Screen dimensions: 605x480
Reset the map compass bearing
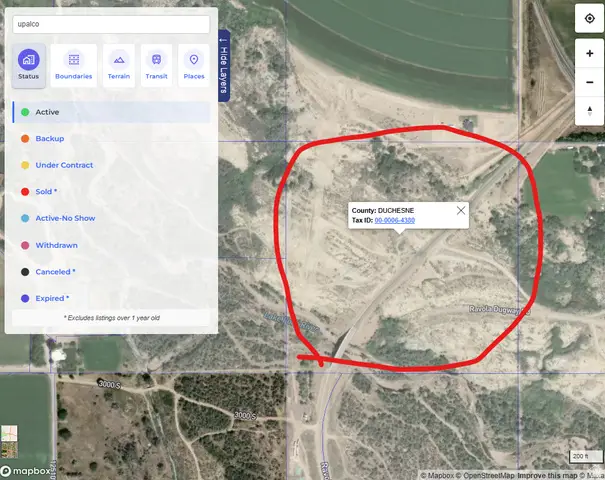tap(589, 110)
